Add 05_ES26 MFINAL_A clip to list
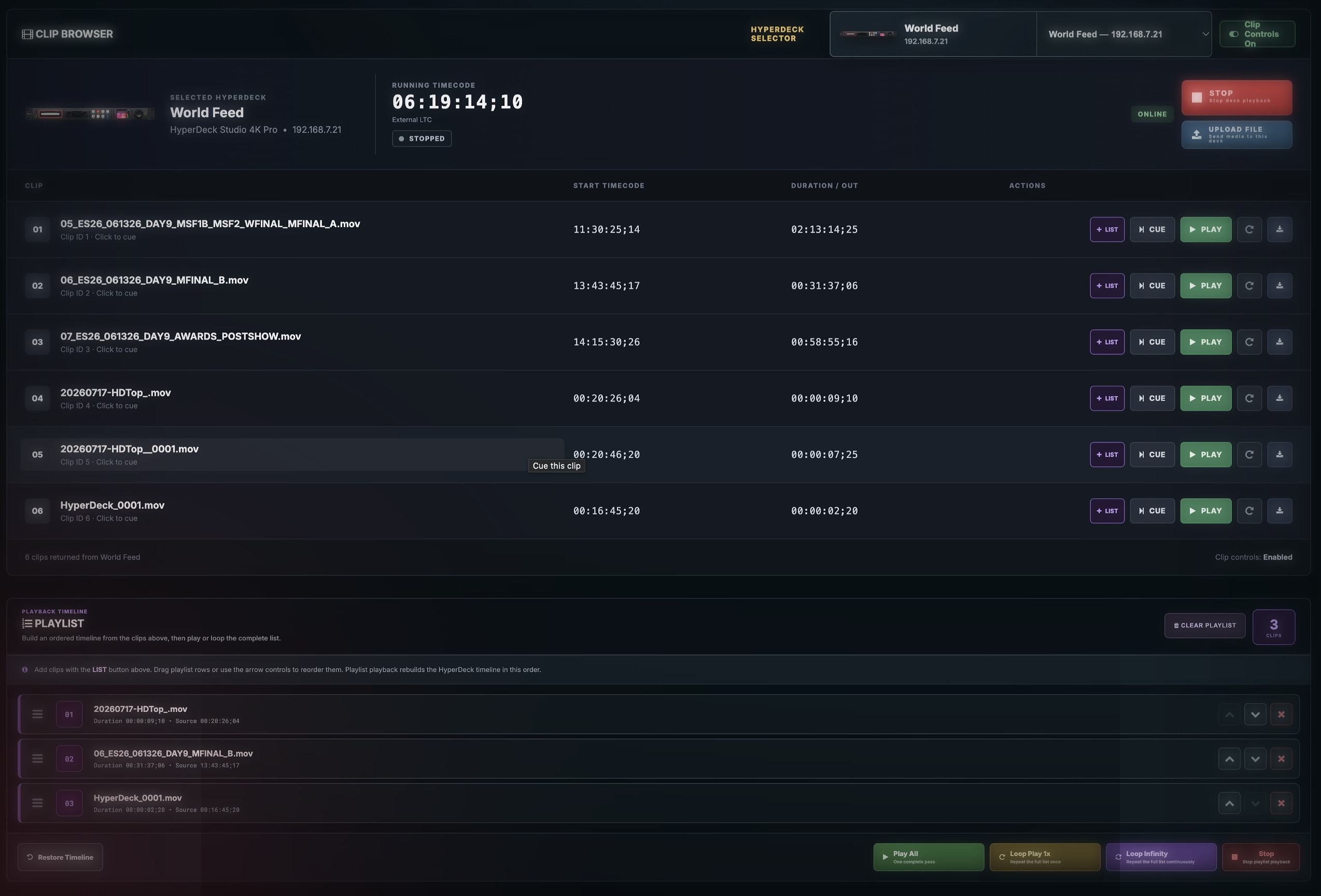The image size is (1321, 896). point(1107,230)
